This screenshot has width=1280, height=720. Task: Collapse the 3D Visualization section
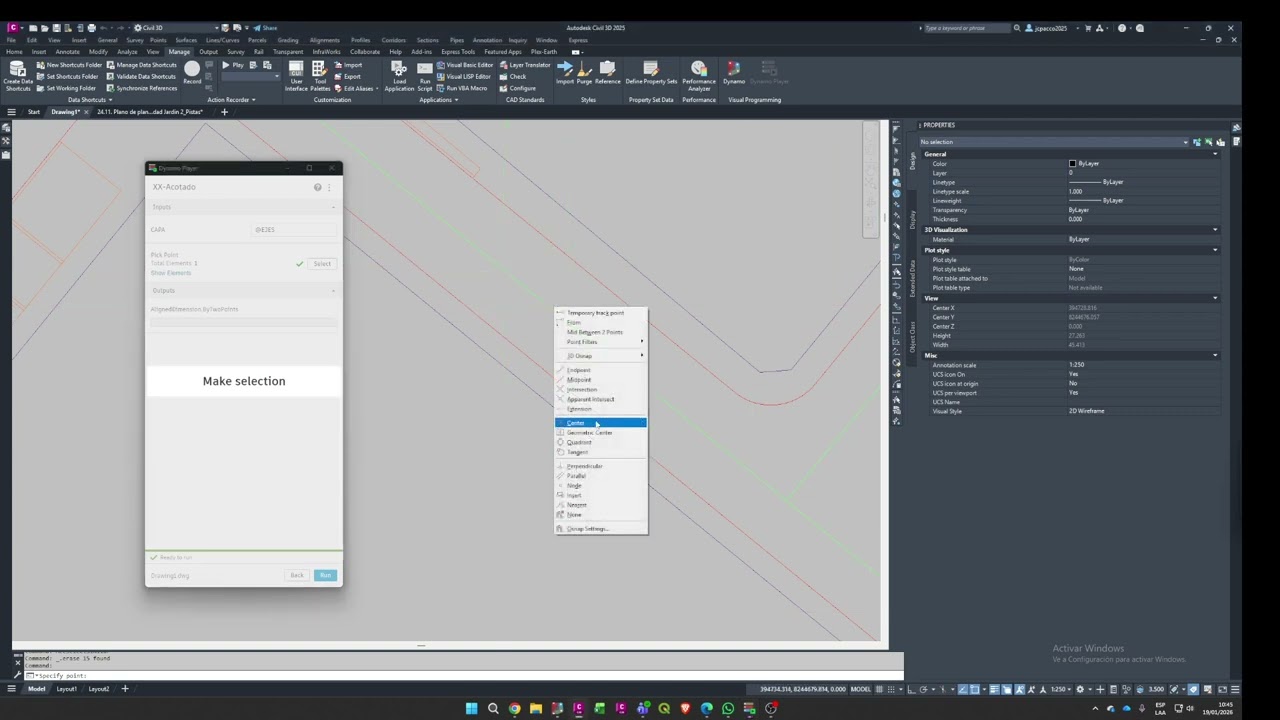pyautogui.click(x=1215, y=230)
